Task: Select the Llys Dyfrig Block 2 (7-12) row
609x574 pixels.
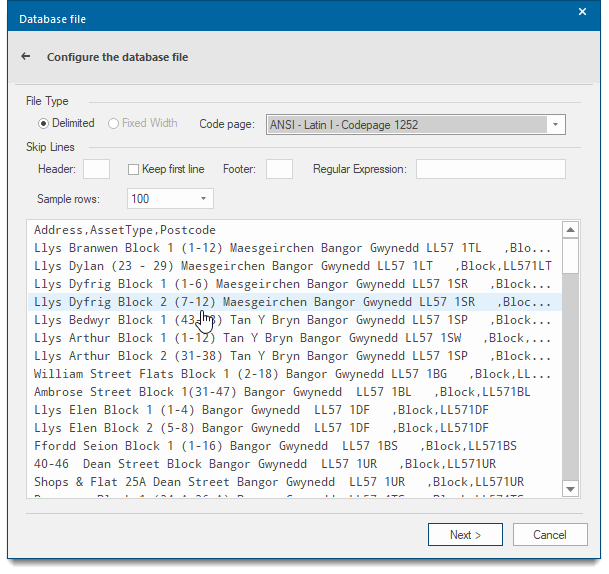Action: tap(295, 302)
